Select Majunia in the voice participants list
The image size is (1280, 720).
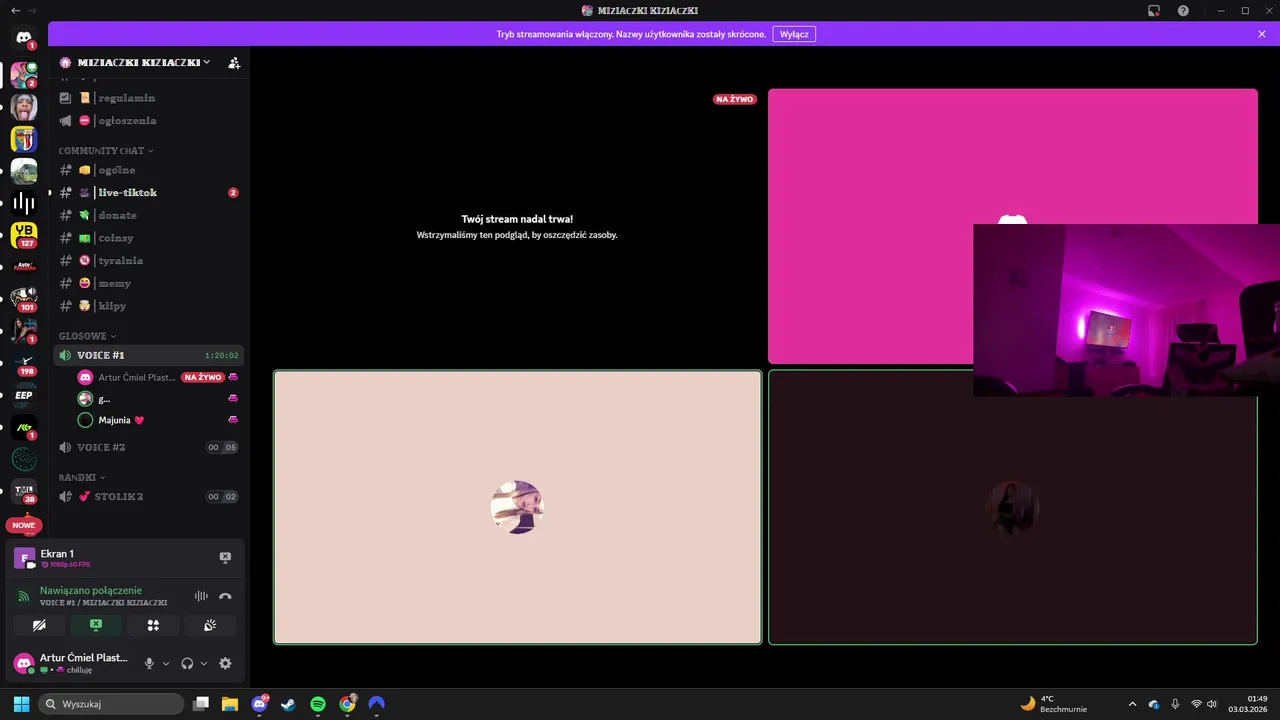coord(158,420)
